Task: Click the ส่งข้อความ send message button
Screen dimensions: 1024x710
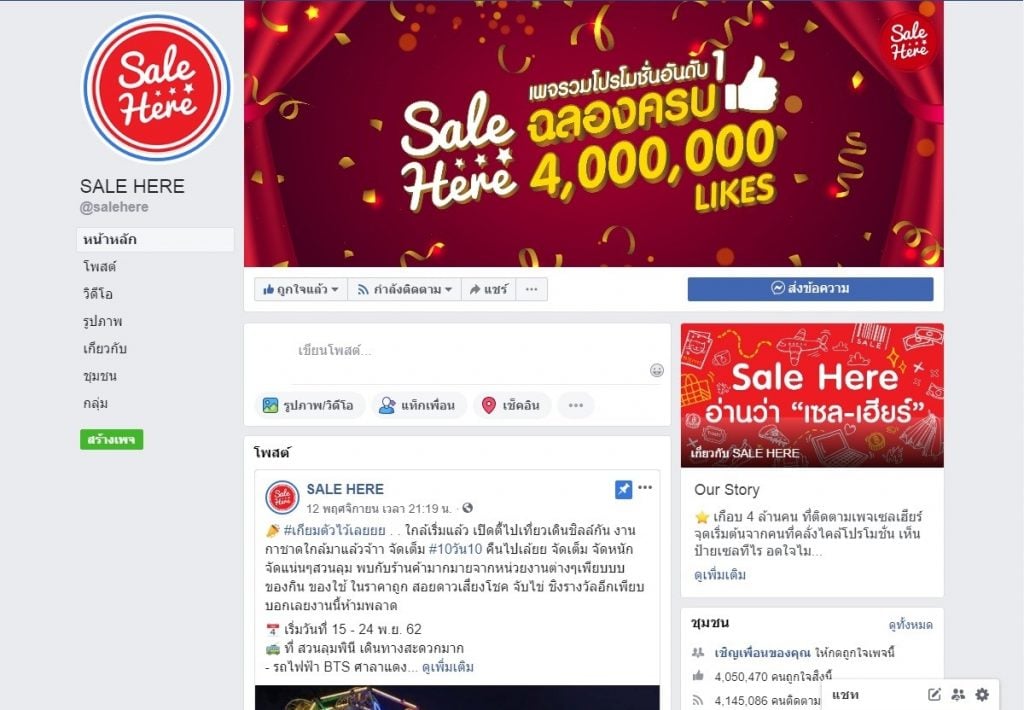Action: point(810,289)
